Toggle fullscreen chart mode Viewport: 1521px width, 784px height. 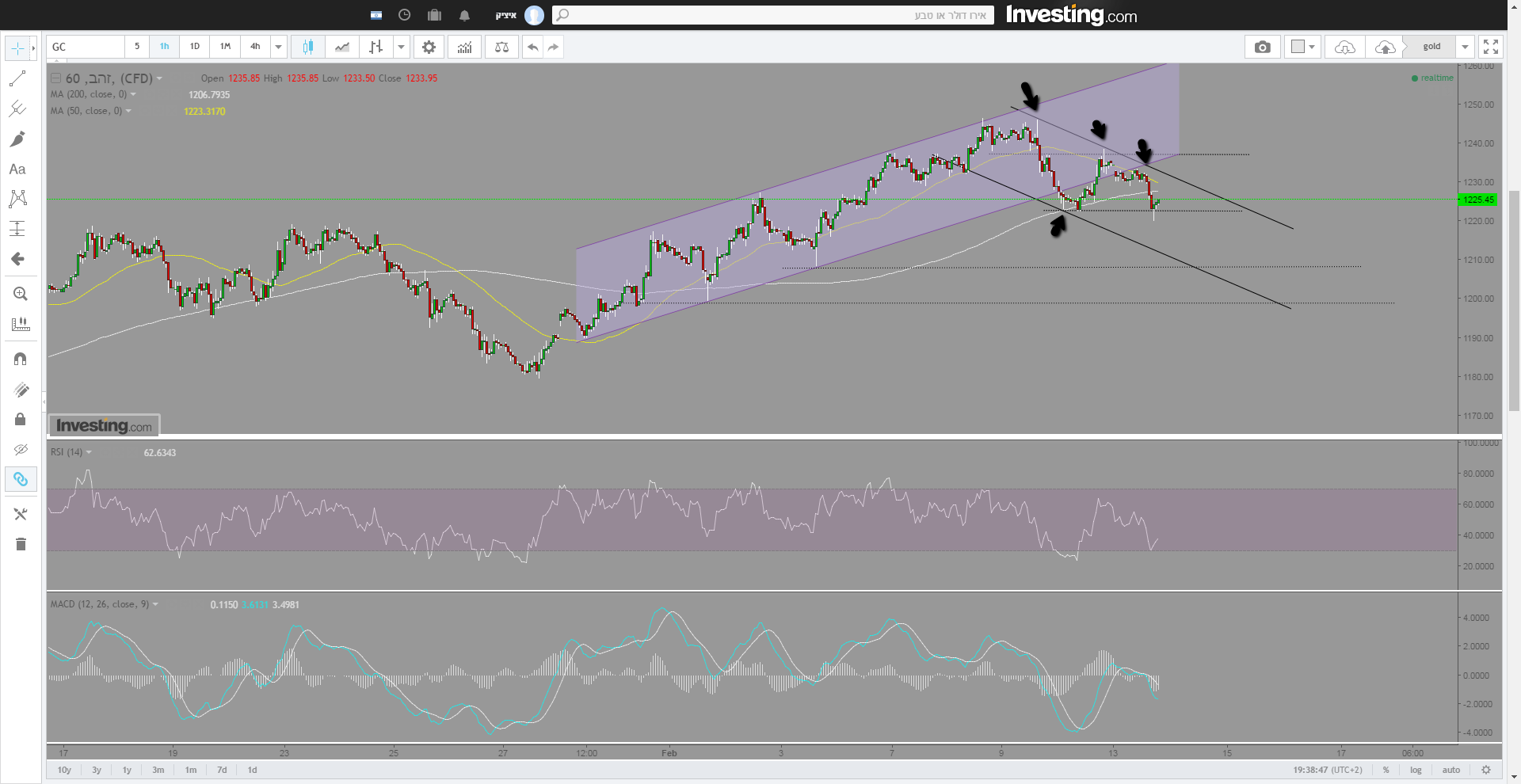(1490, 47)
